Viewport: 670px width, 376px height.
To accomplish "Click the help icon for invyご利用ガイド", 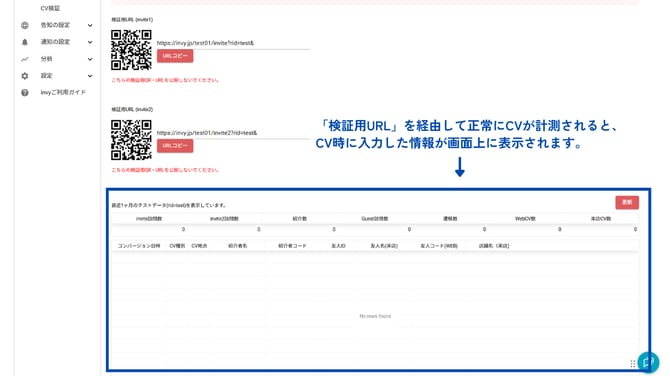I will (25, 92).
